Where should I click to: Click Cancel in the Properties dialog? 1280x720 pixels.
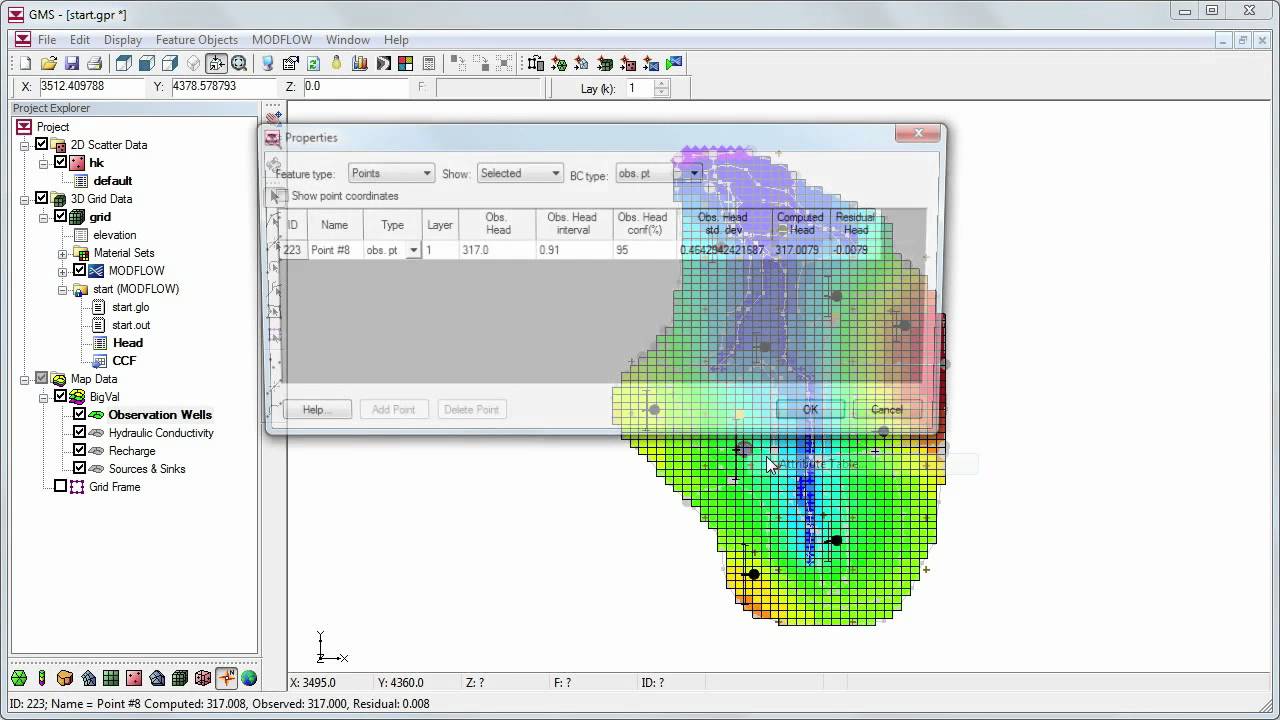886,409
